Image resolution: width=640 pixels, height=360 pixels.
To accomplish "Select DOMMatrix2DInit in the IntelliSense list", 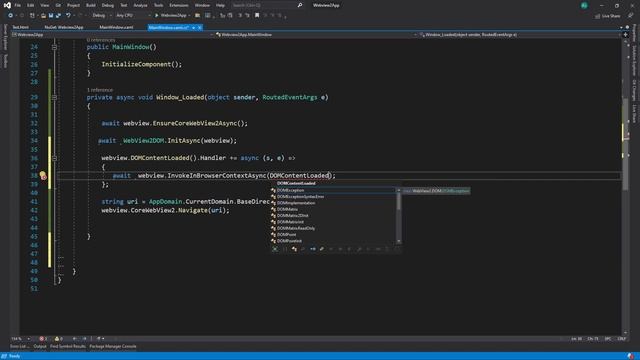I will click(x=333, y=216).
